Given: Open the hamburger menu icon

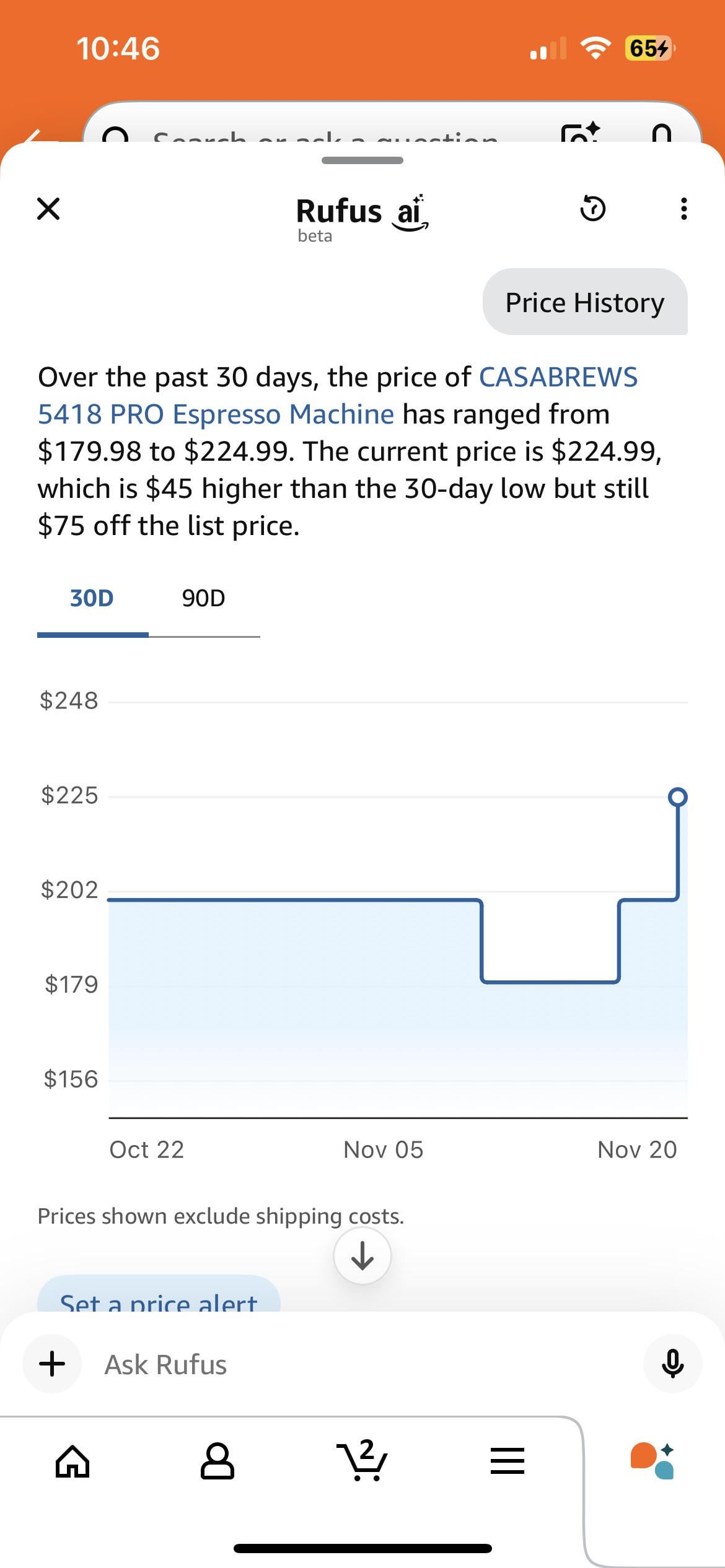Looking at the screenshot, I should click(x=507, y=1461).
